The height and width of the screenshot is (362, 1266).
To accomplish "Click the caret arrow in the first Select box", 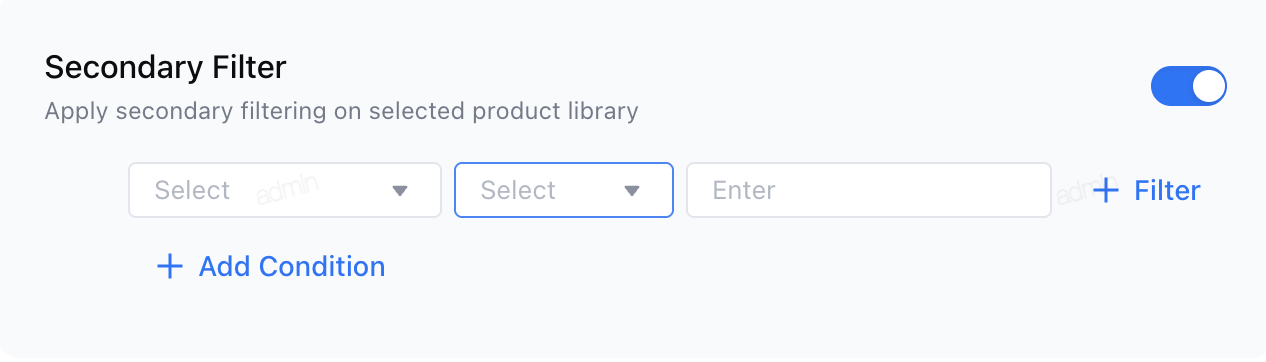I will point(400,190).
